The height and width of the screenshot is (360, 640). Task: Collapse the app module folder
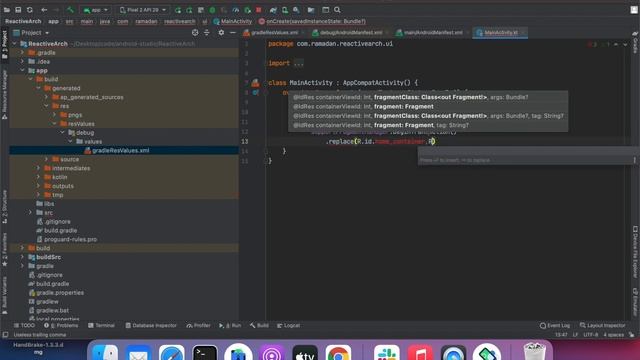point(22,71)
